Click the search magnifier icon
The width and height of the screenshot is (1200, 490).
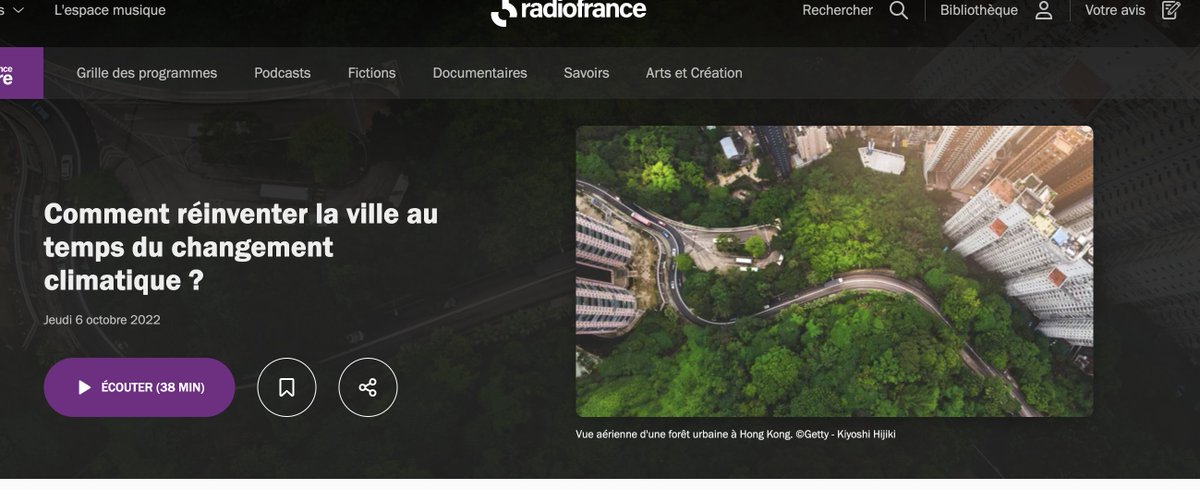click(899, 11)
